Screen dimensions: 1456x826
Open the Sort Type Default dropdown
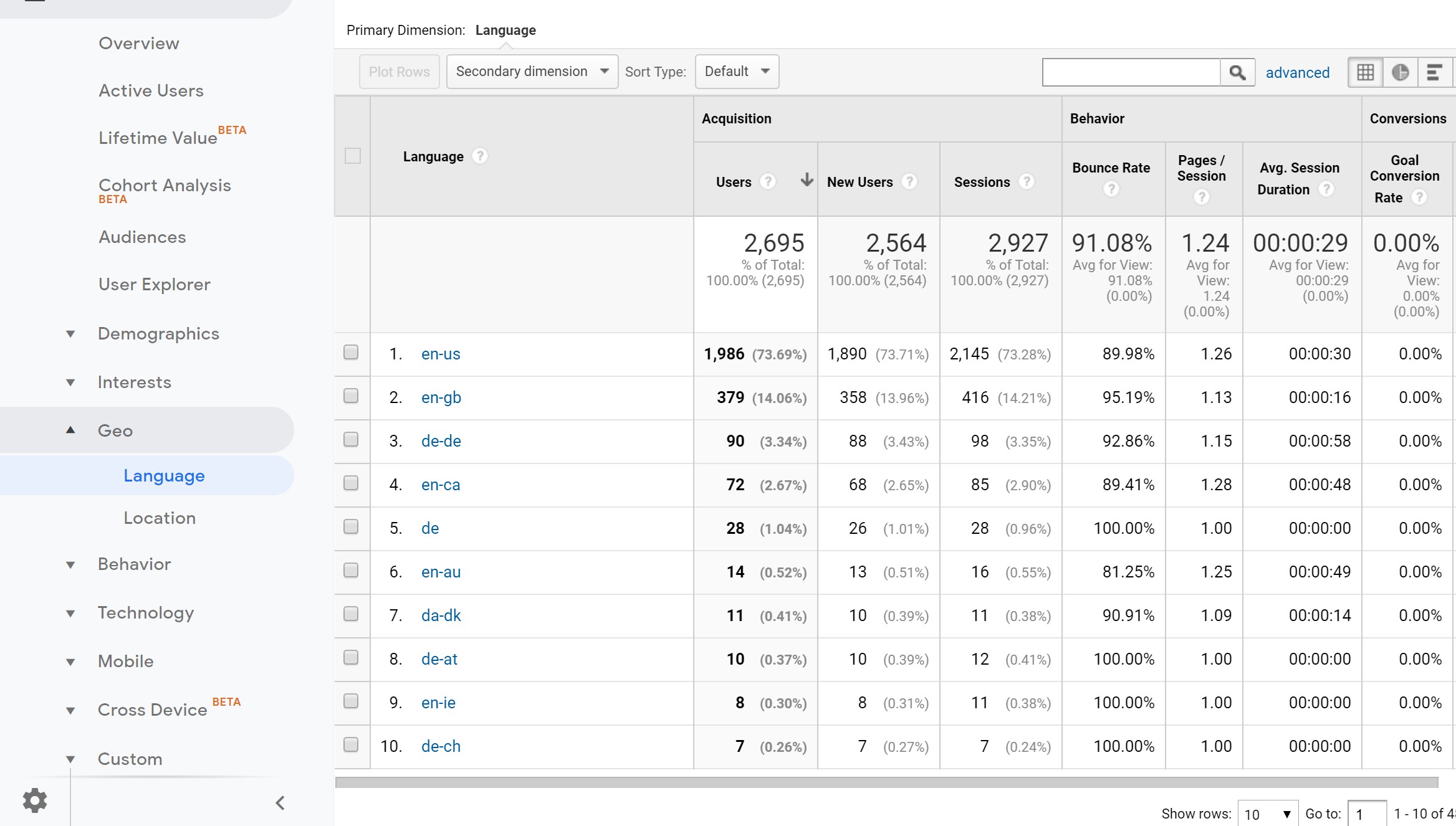(x=737, y=72)
